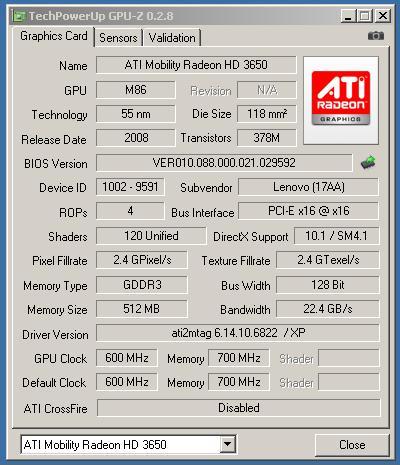This screenshot has height=465, width=400.
Task: Click the TechPowerUp GPU-Z 0.2.8 title text
Action: tap(101, 16)
